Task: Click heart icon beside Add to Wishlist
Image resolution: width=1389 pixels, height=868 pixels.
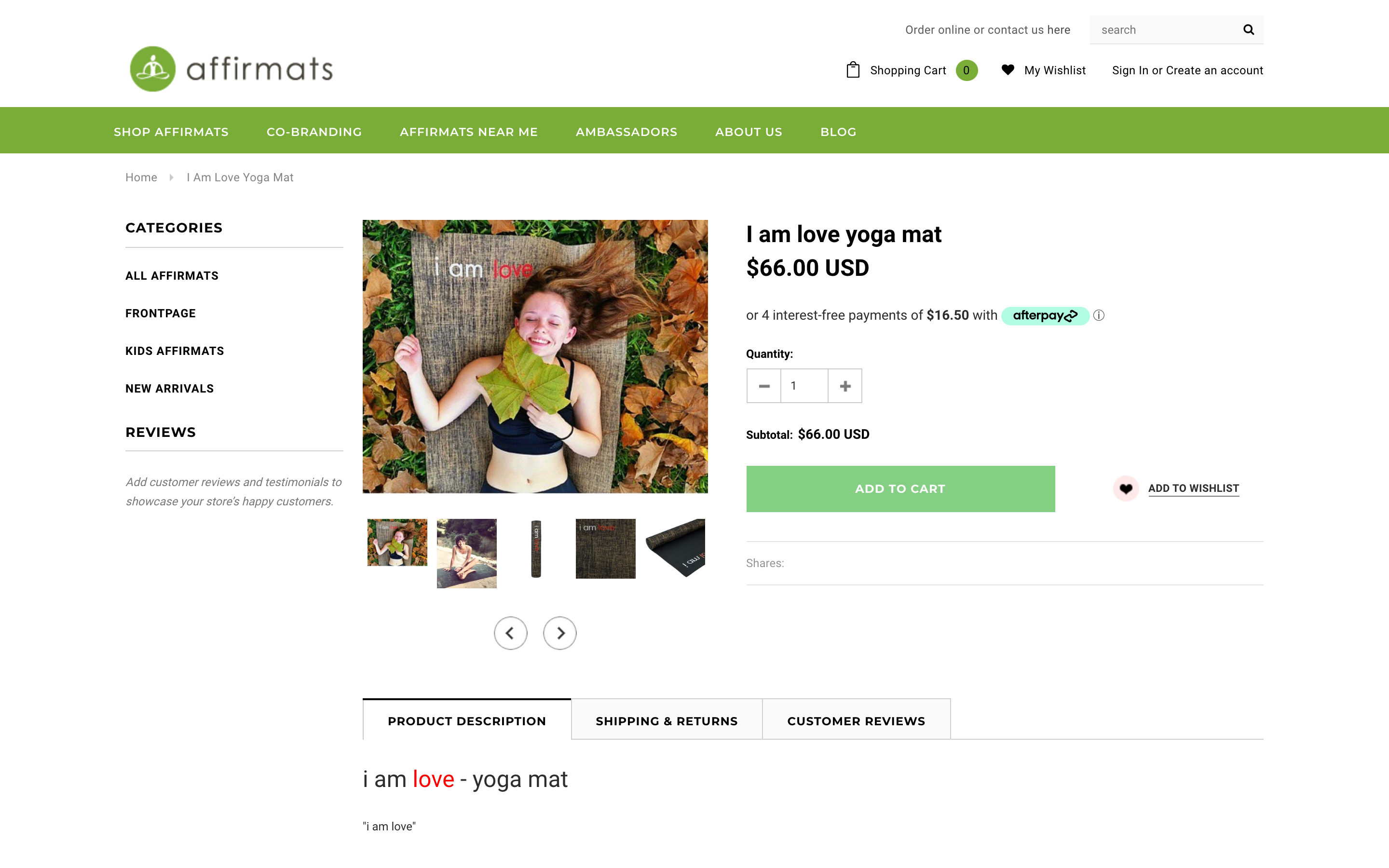Action: point(1126,488)
